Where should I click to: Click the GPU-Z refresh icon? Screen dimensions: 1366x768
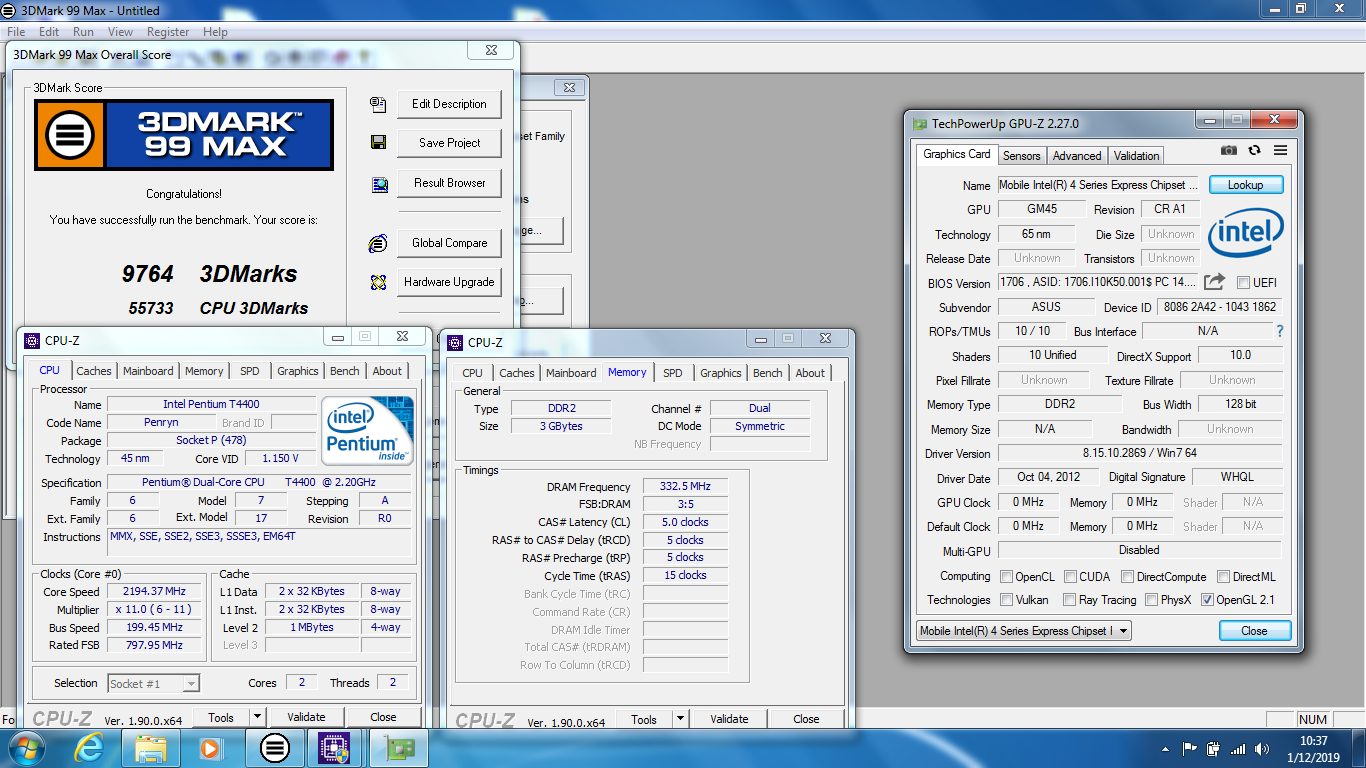[1255, 151]
